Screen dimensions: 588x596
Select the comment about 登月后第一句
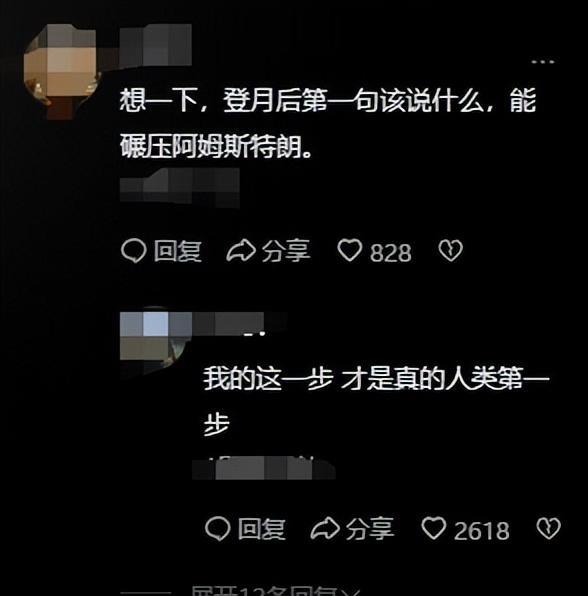click(328, 123)
